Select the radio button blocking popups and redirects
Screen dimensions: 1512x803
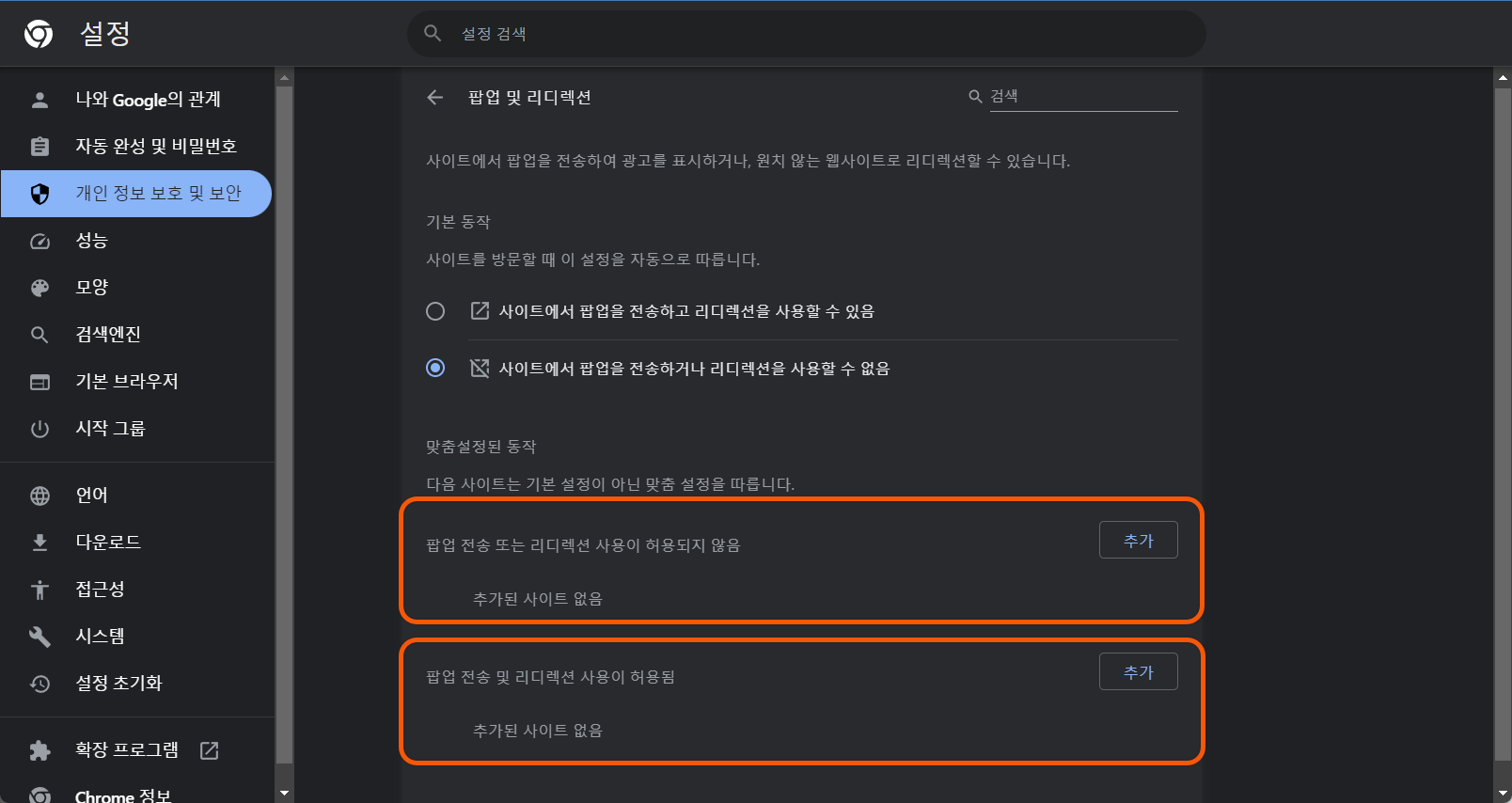pyautogui.click(x=435, y=368)
